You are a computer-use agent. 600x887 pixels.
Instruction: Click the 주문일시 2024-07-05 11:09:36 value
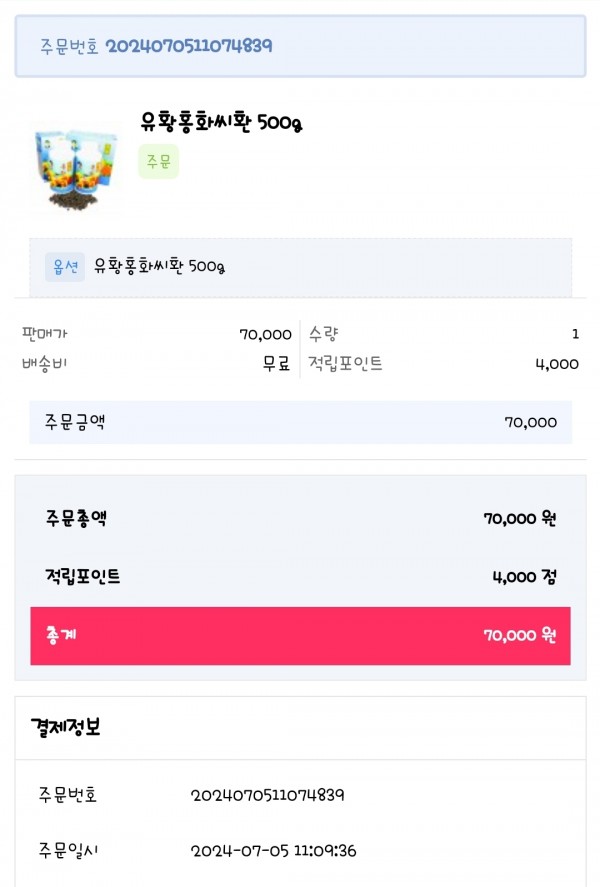tap(273, 851)
